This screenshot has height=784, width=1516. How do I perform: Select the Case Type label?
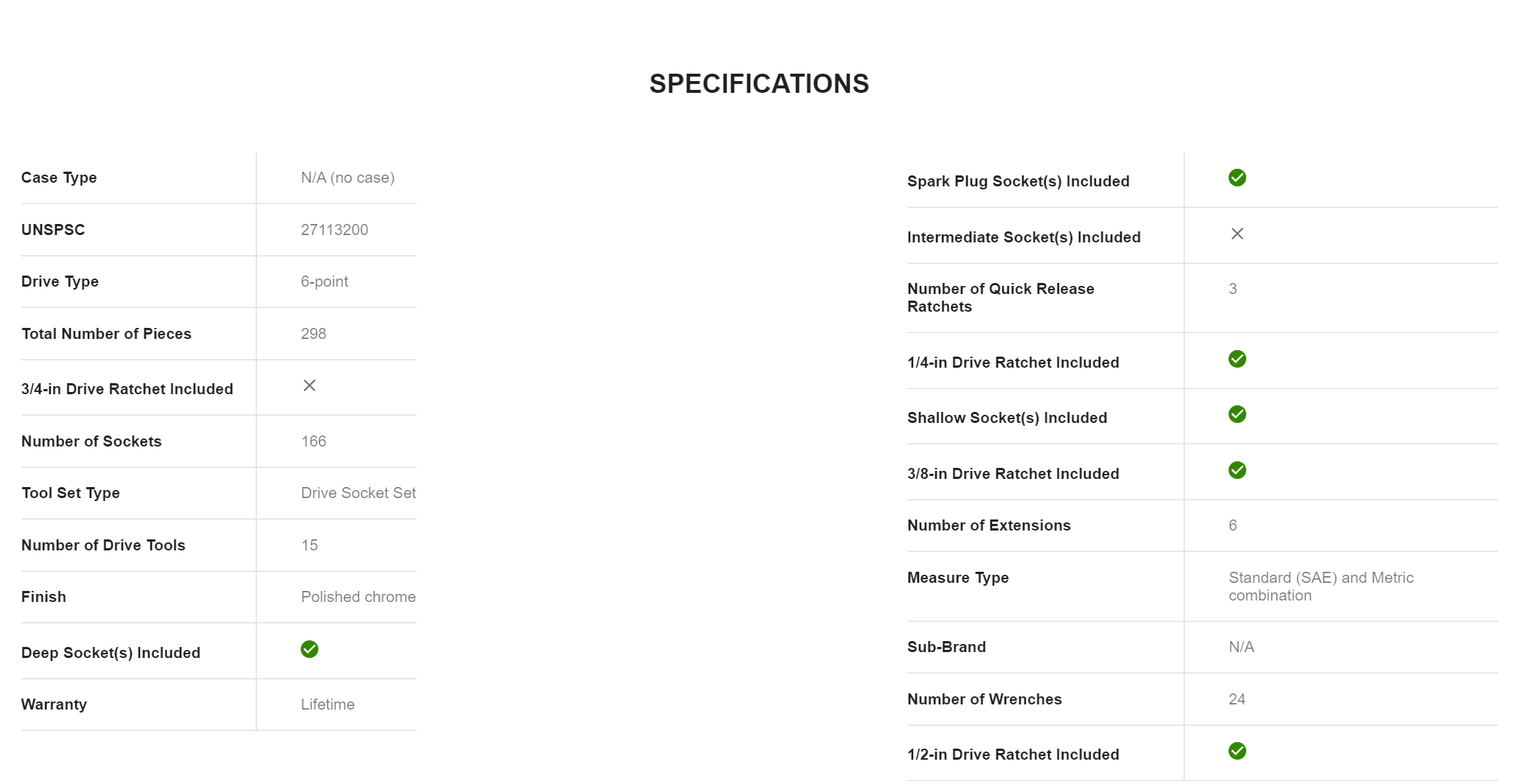point(59,178)
